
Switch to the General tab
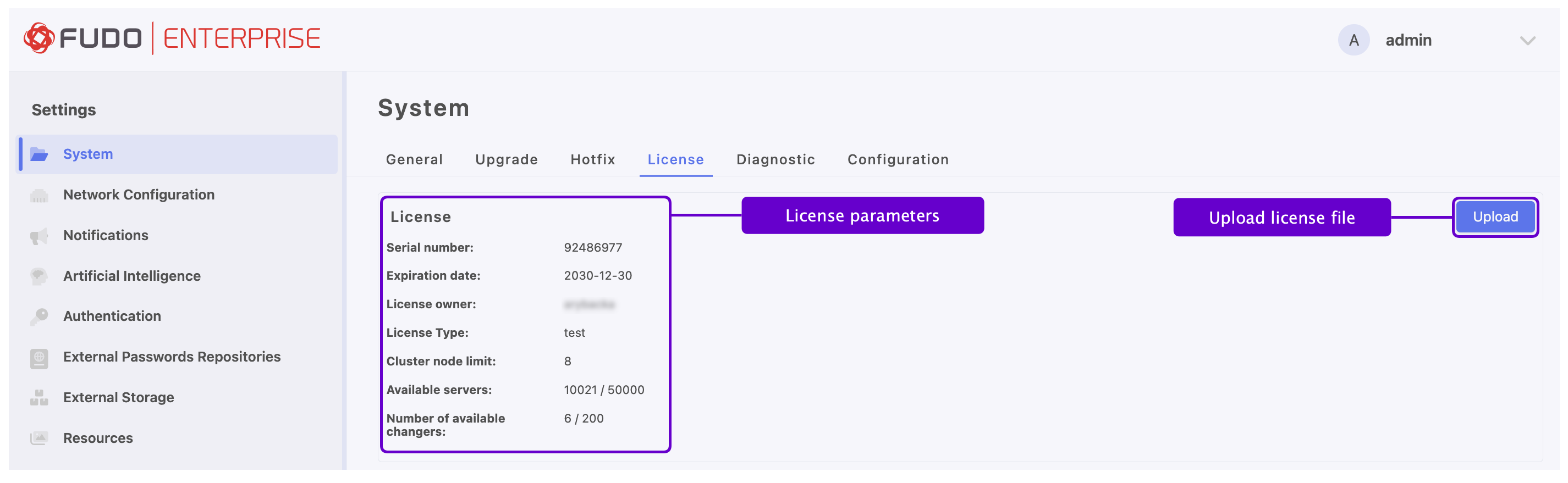point(414,159)
